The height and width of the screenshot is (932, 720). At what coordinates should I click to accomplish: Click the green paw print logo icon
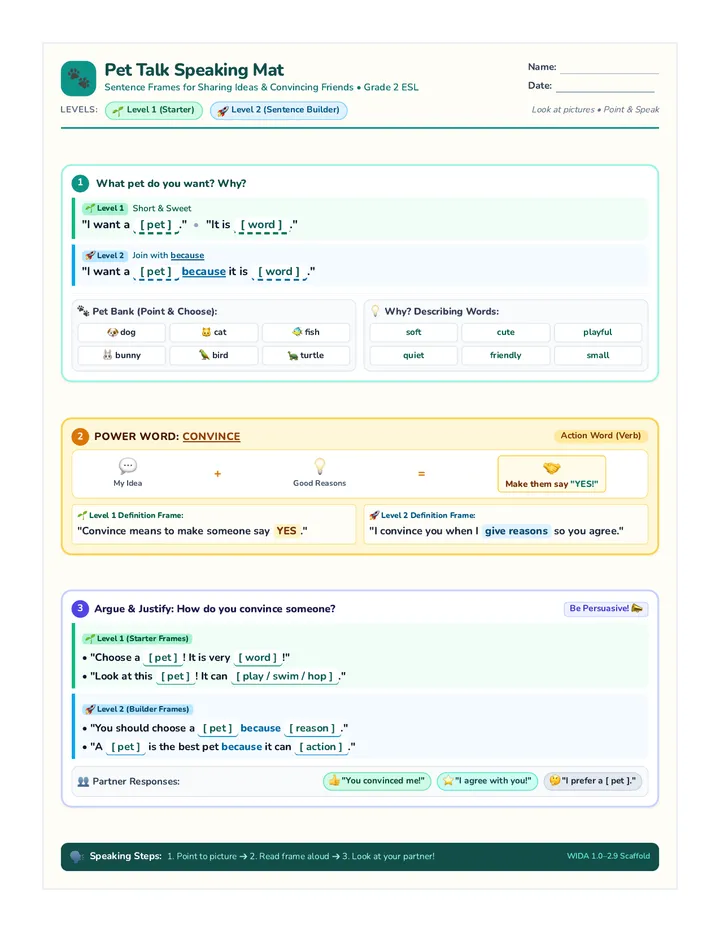pos(78,78)
